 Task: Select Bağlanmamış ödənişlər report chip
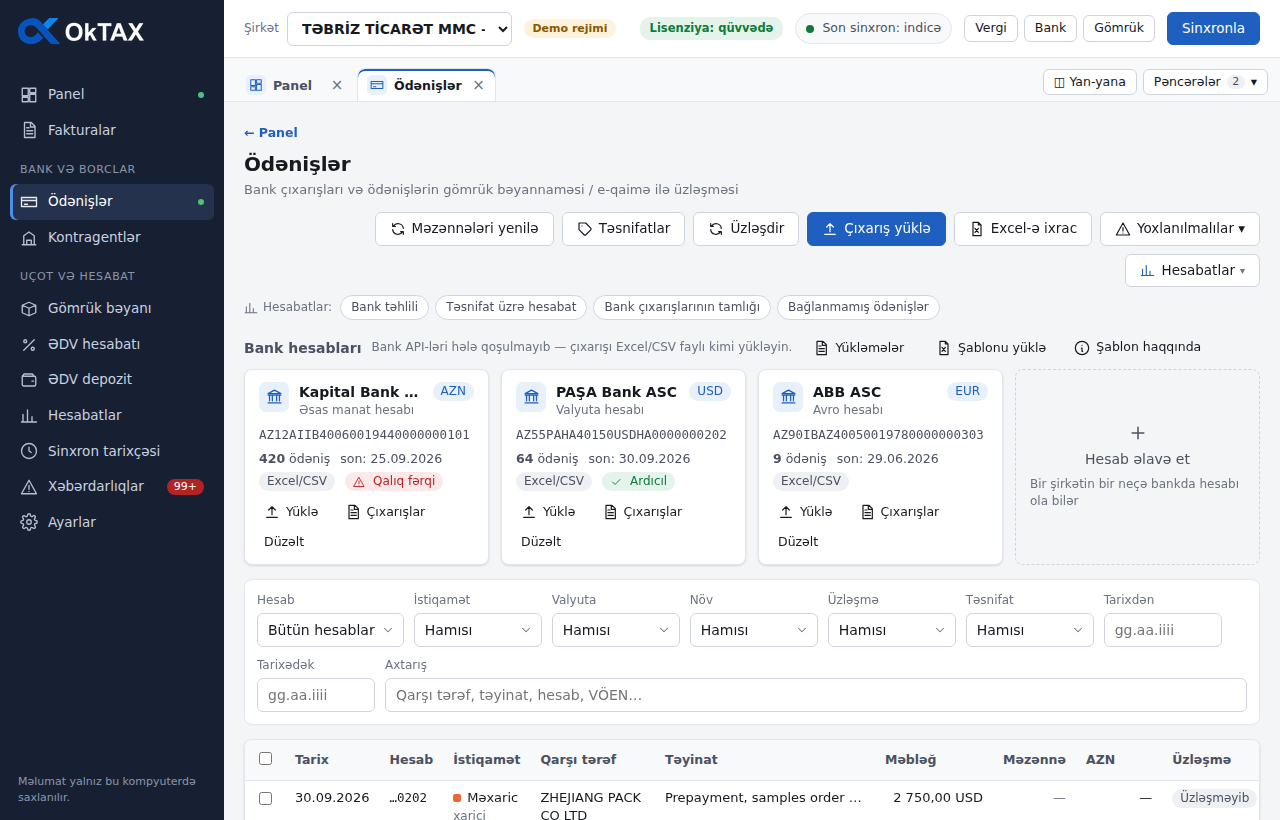pyautogui.click(x=858, y=307)
